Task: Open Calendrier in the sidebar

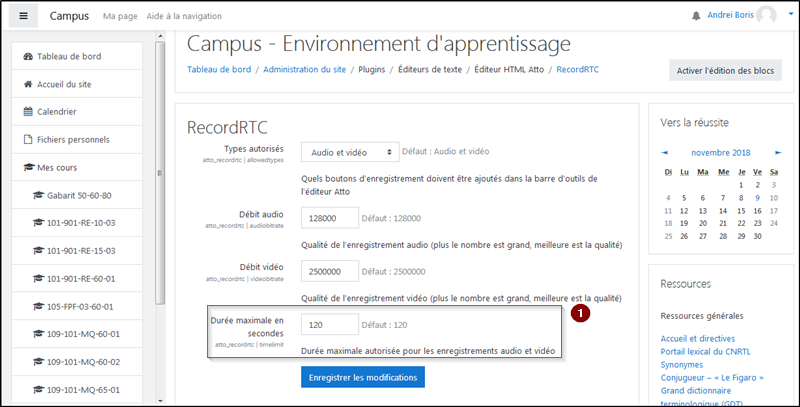Action: [56, 111]
